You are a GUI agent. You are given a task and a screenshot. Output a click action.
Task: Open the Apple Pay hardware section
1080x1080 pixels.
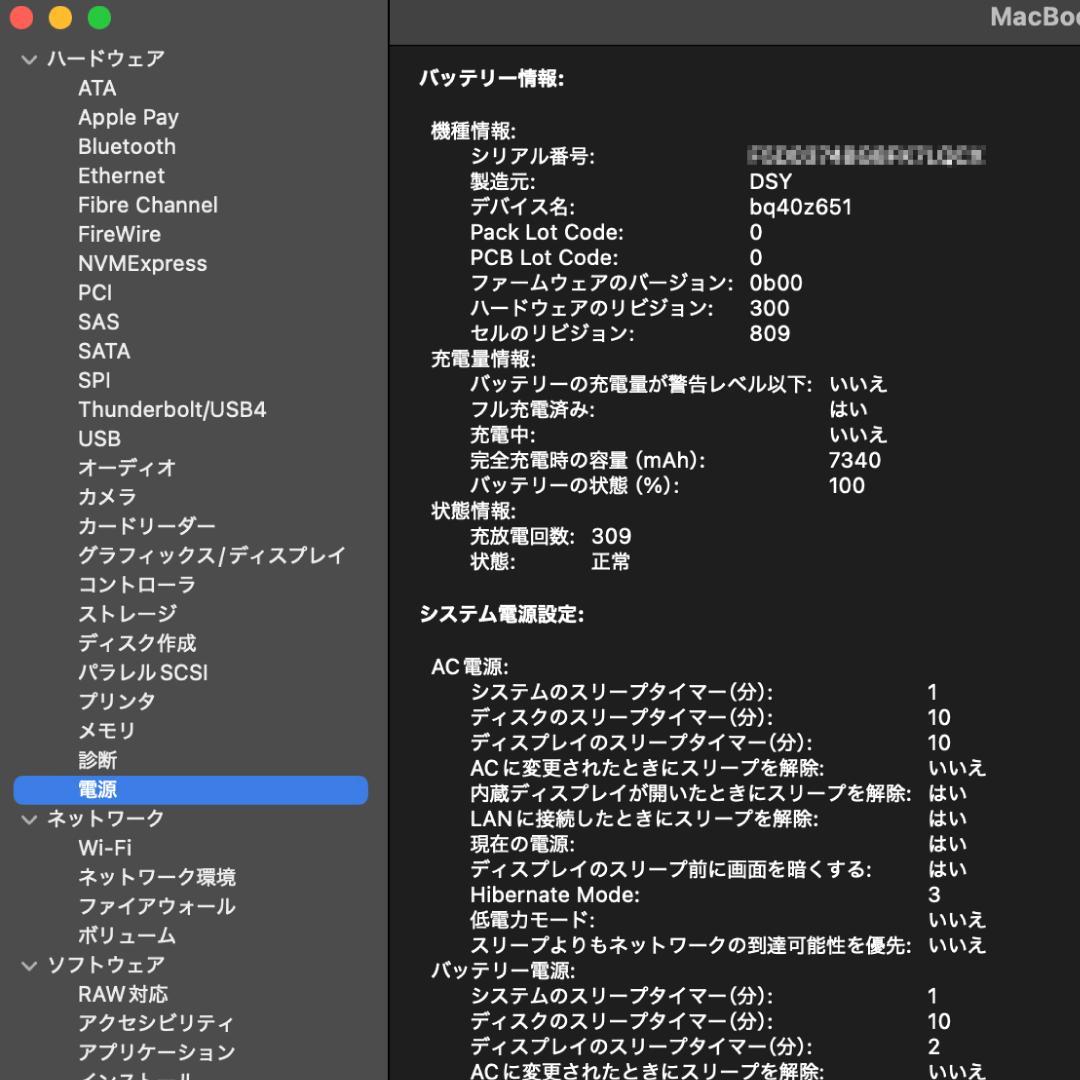[x=128, y=117]
